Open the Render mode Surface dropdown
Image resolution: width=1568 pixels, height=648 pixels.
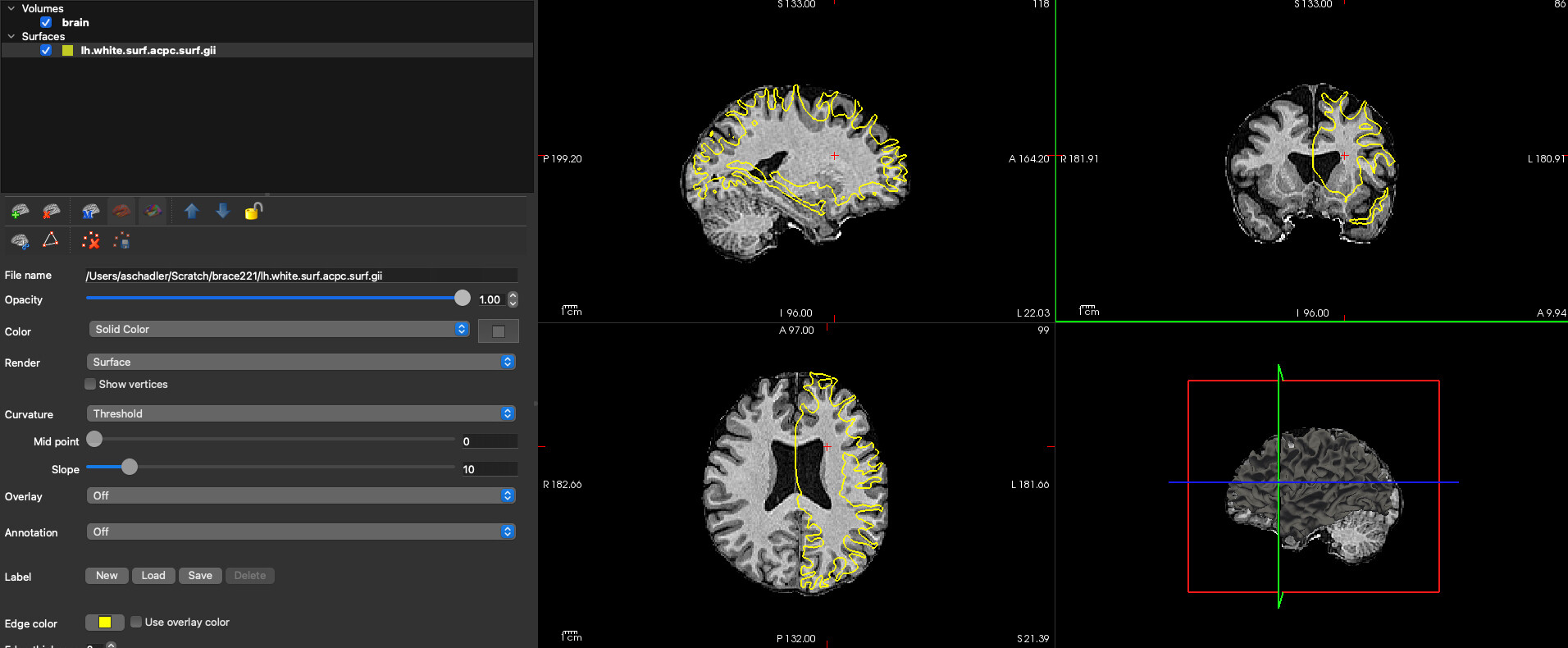tap(300, 362)
